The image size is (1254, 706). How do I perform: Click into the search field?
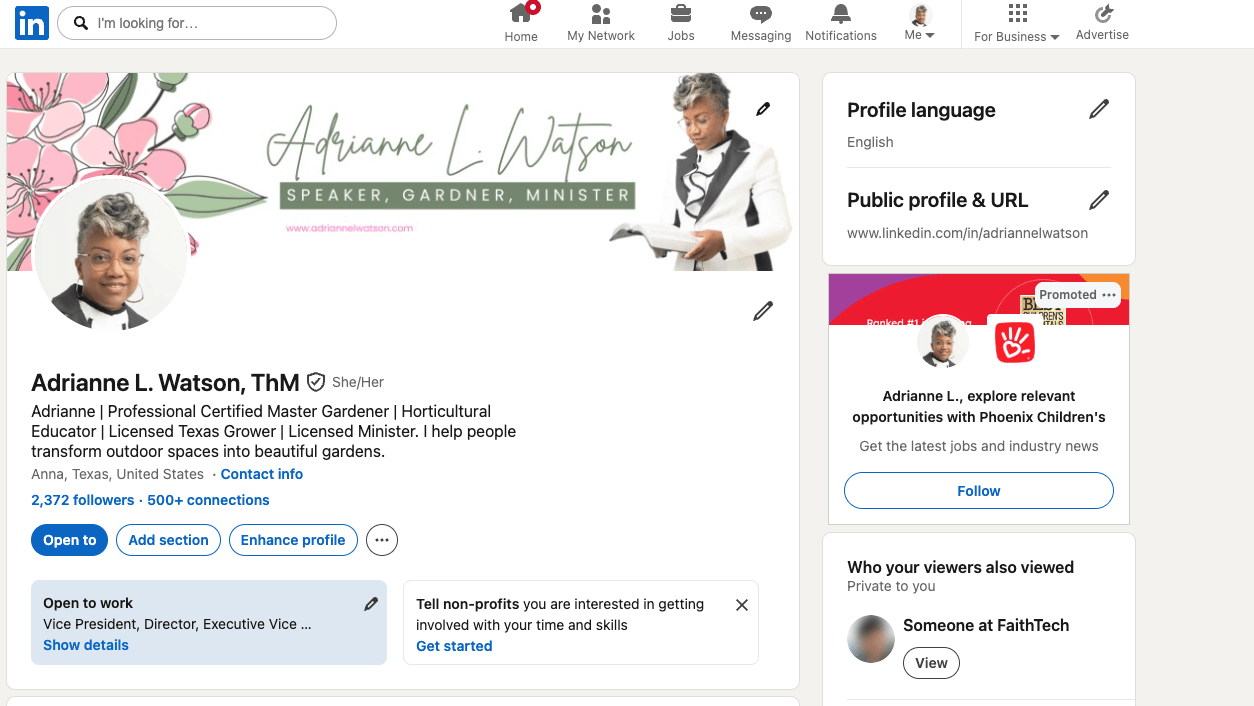tap(197, 23)
